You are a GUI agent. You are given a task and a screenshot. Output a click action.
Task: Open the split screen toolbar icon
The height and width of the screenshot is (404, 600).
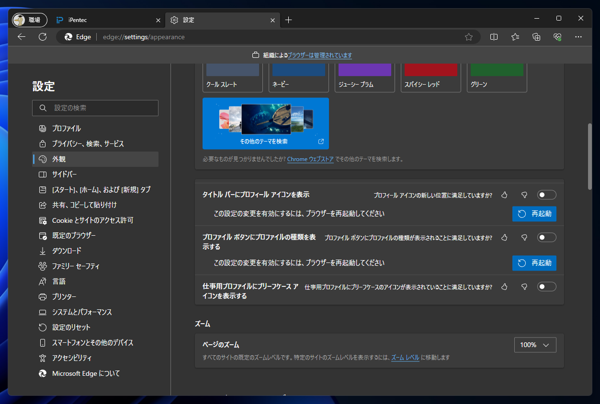click(494, 37)
